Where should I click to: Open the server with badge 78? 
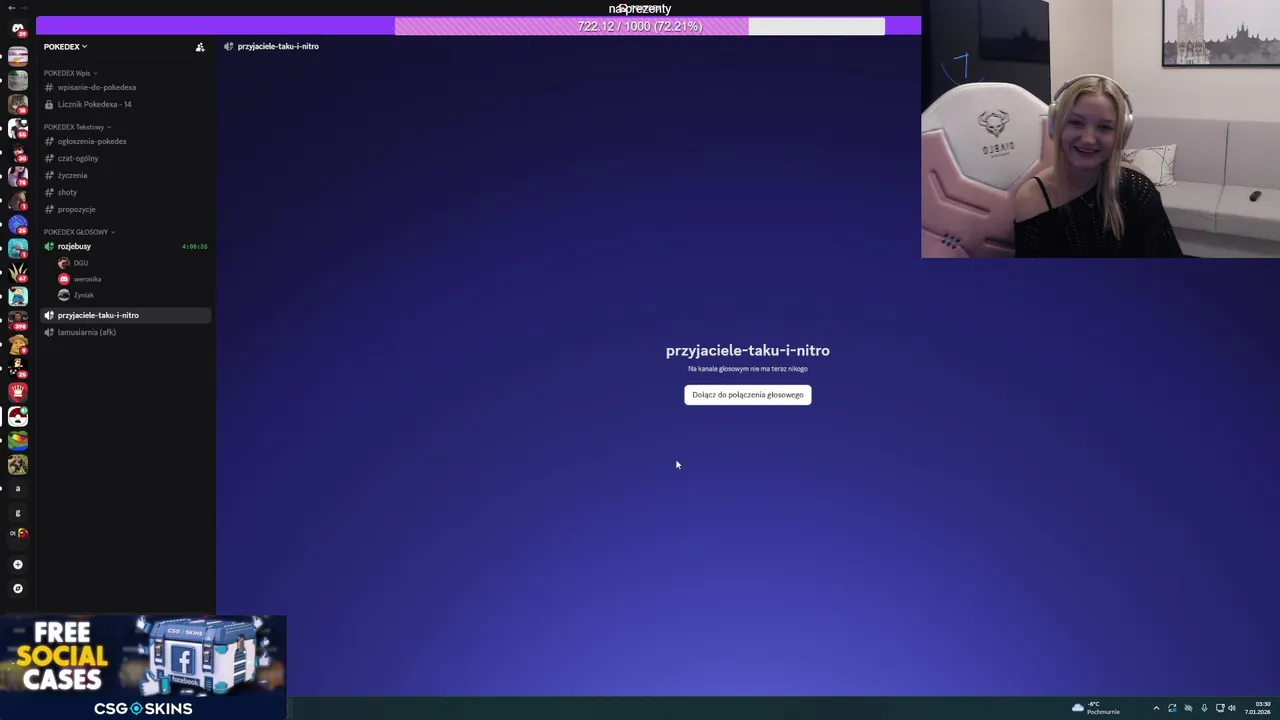coord(18,176)
